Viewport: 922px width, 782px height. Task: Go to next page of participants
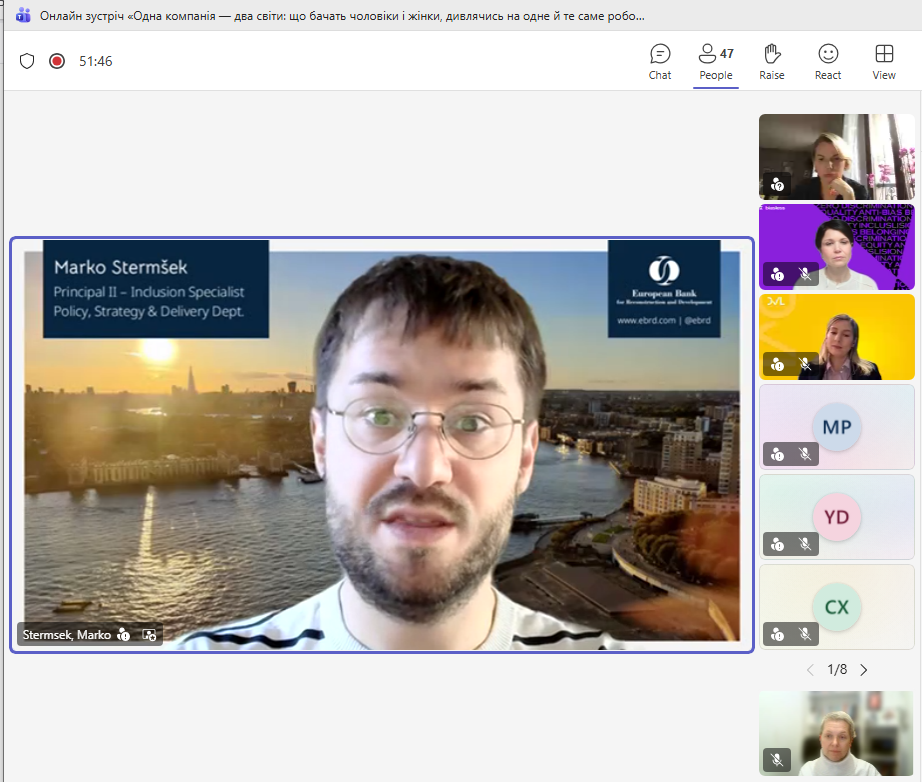click(864, 670)
